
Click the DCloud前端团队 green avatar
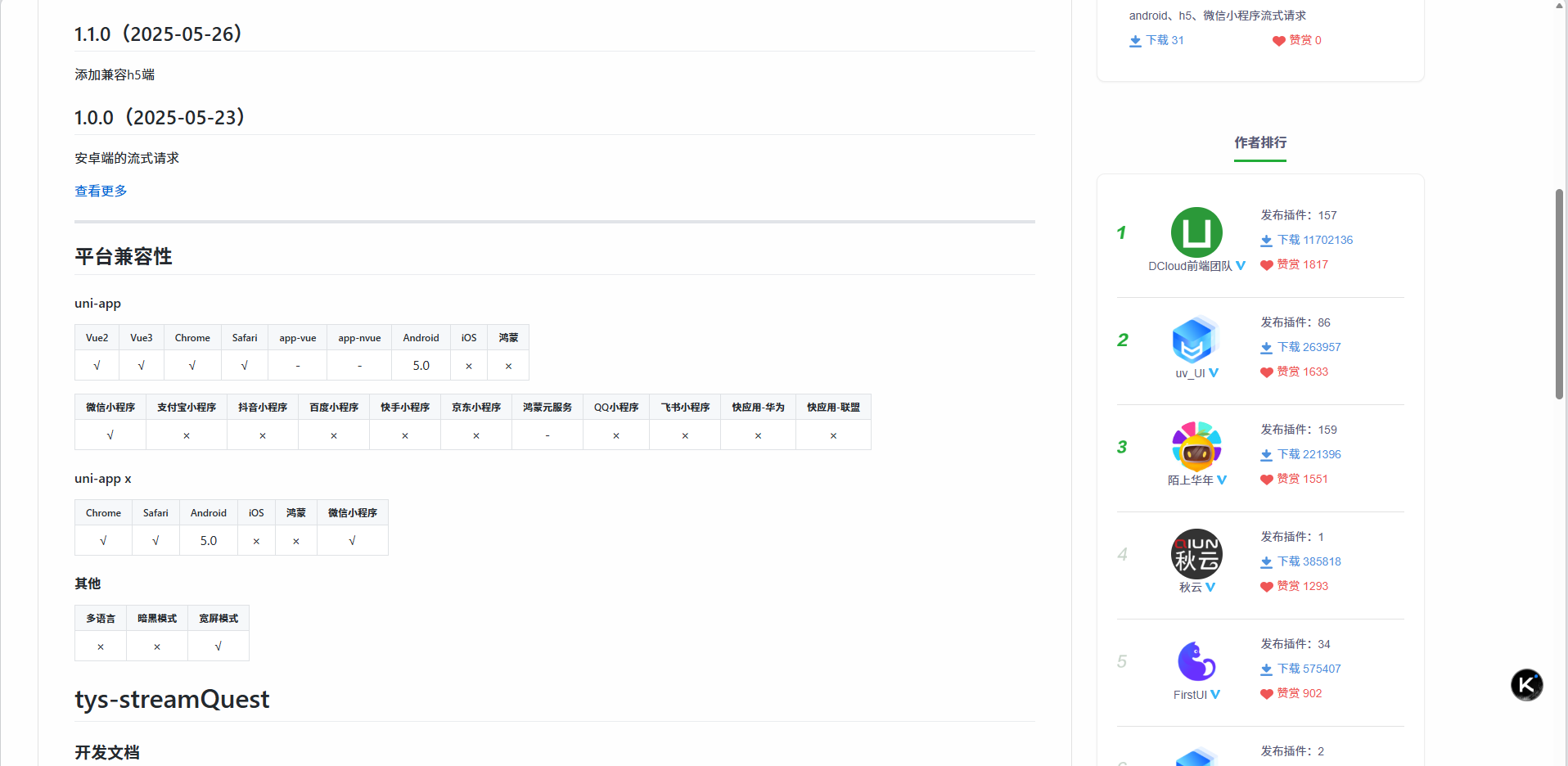(1196, 232)
